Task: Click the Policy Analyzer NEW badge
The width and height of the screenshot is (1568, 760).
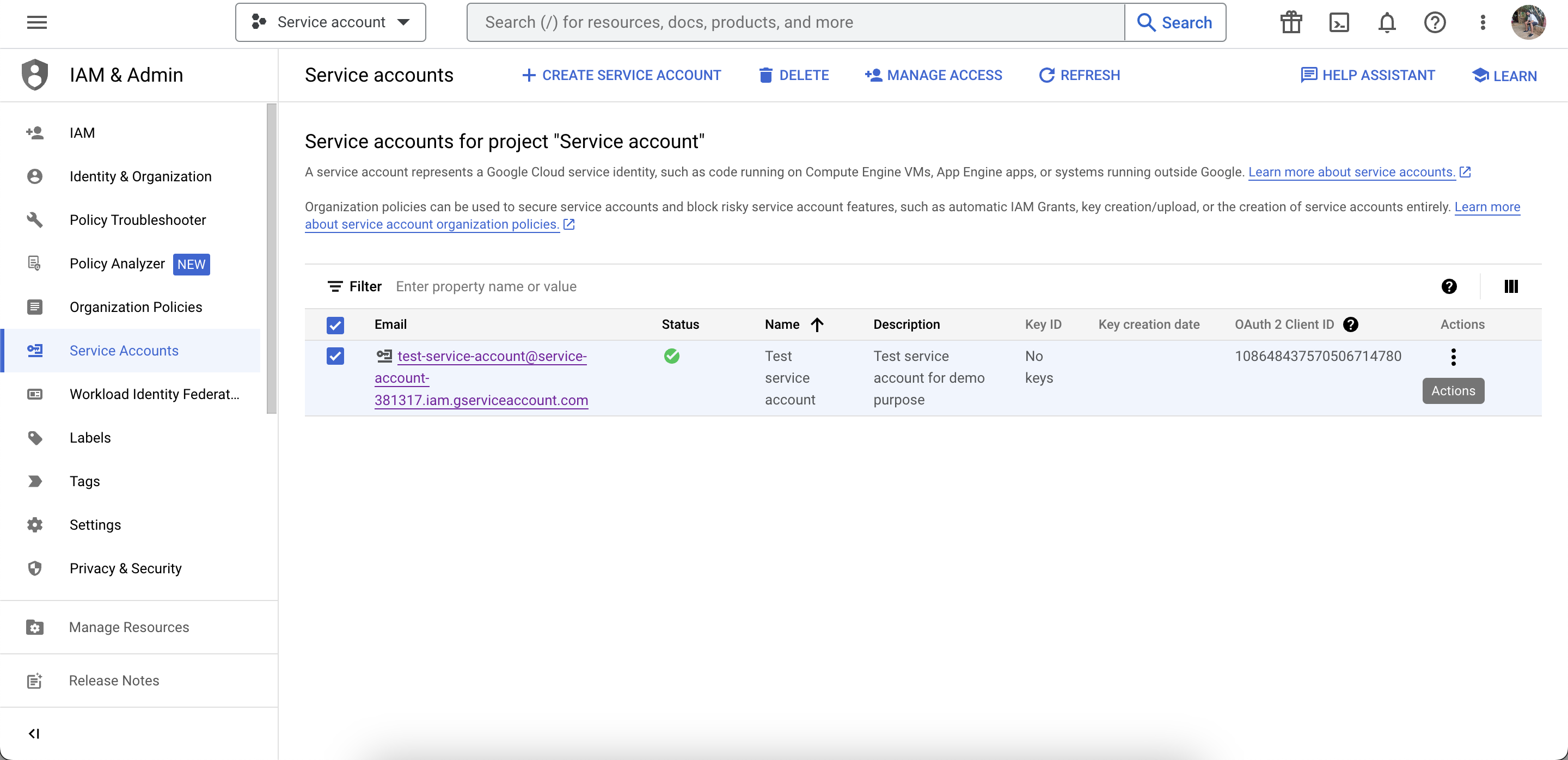Action: tap(191, 264)
